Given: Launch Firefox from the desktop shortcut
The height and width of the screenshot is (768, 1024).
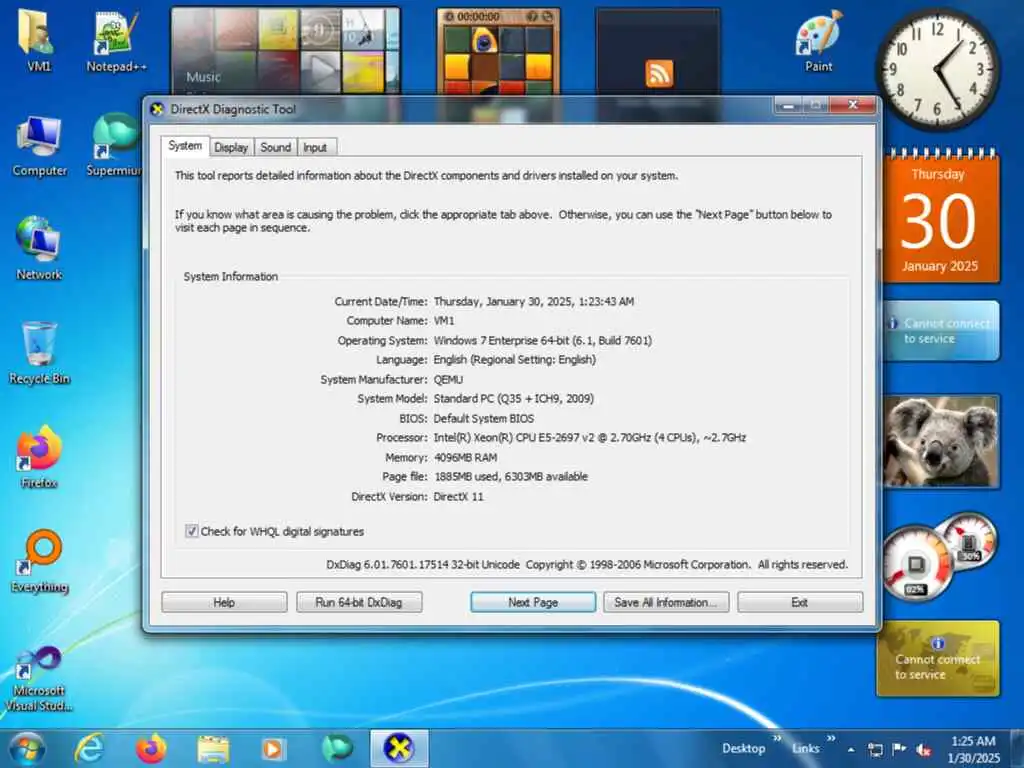Looking at the screenshot, I should (x=39, y=456).
